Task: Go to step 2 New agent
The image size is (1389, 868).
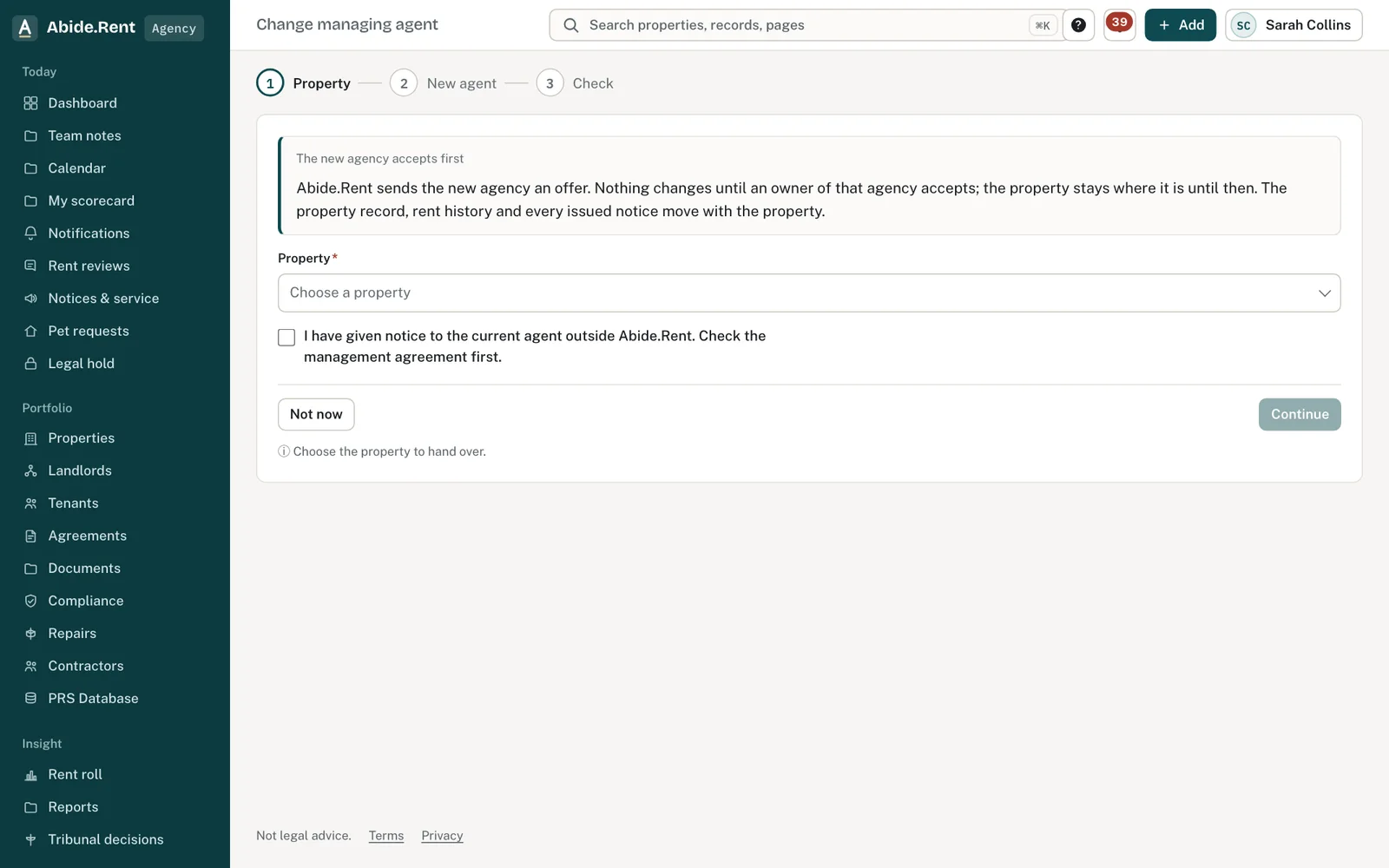Action: click(444, 83)
